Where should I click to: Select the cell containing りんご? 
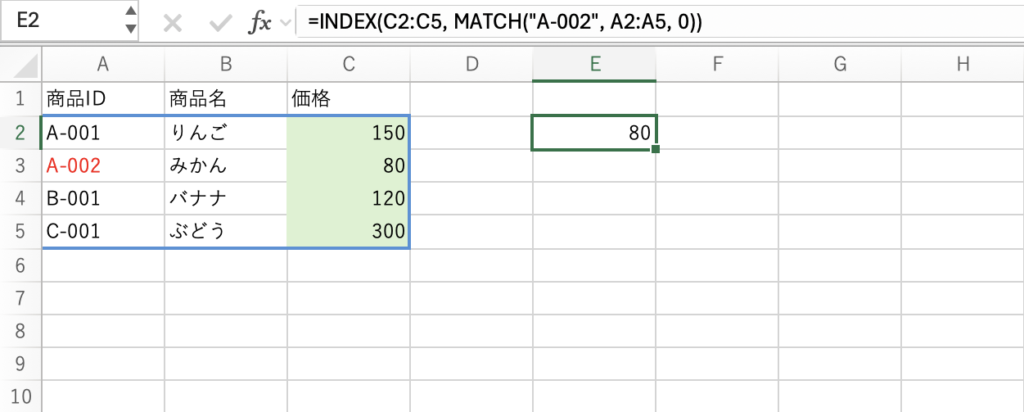tap(226, 132)
